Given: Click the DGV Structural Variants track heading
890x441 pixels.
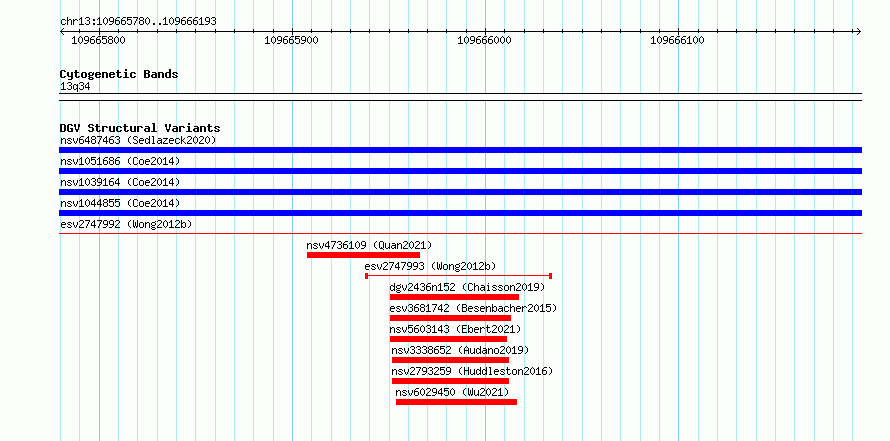Looking at the screenshot, I should [x=140, y=128].
